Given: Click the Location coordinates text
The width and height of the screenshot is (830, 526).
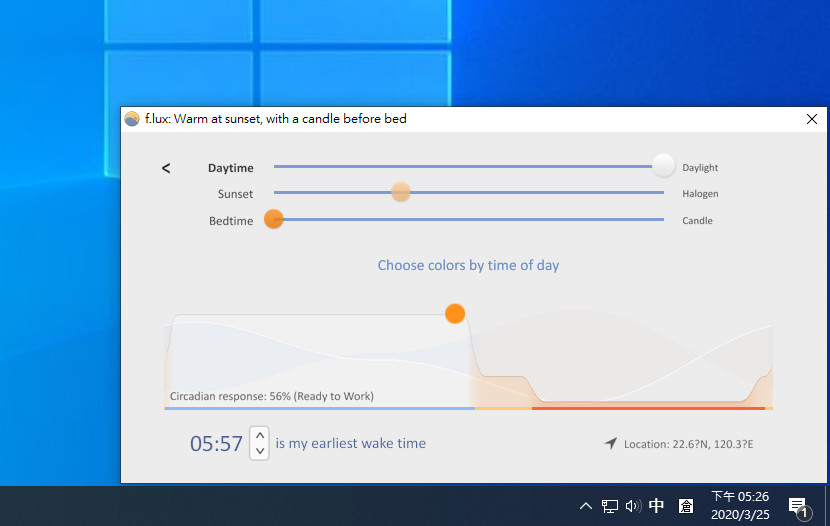Looking at the screenshot, I should (688, 444).
